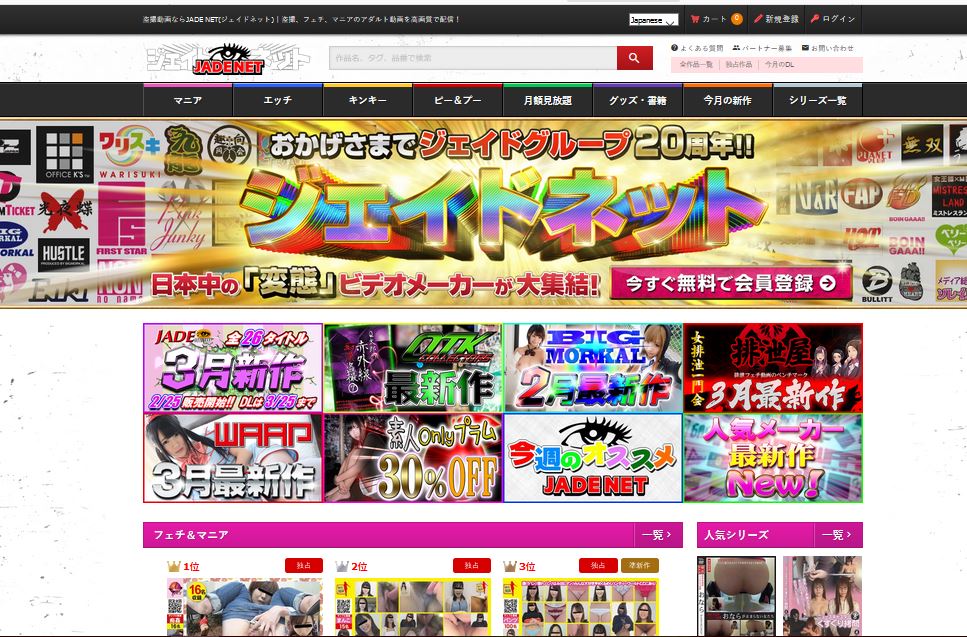Open the second 人気シリーズ cover thumbnail
The image size is (967, 637).
823,596
